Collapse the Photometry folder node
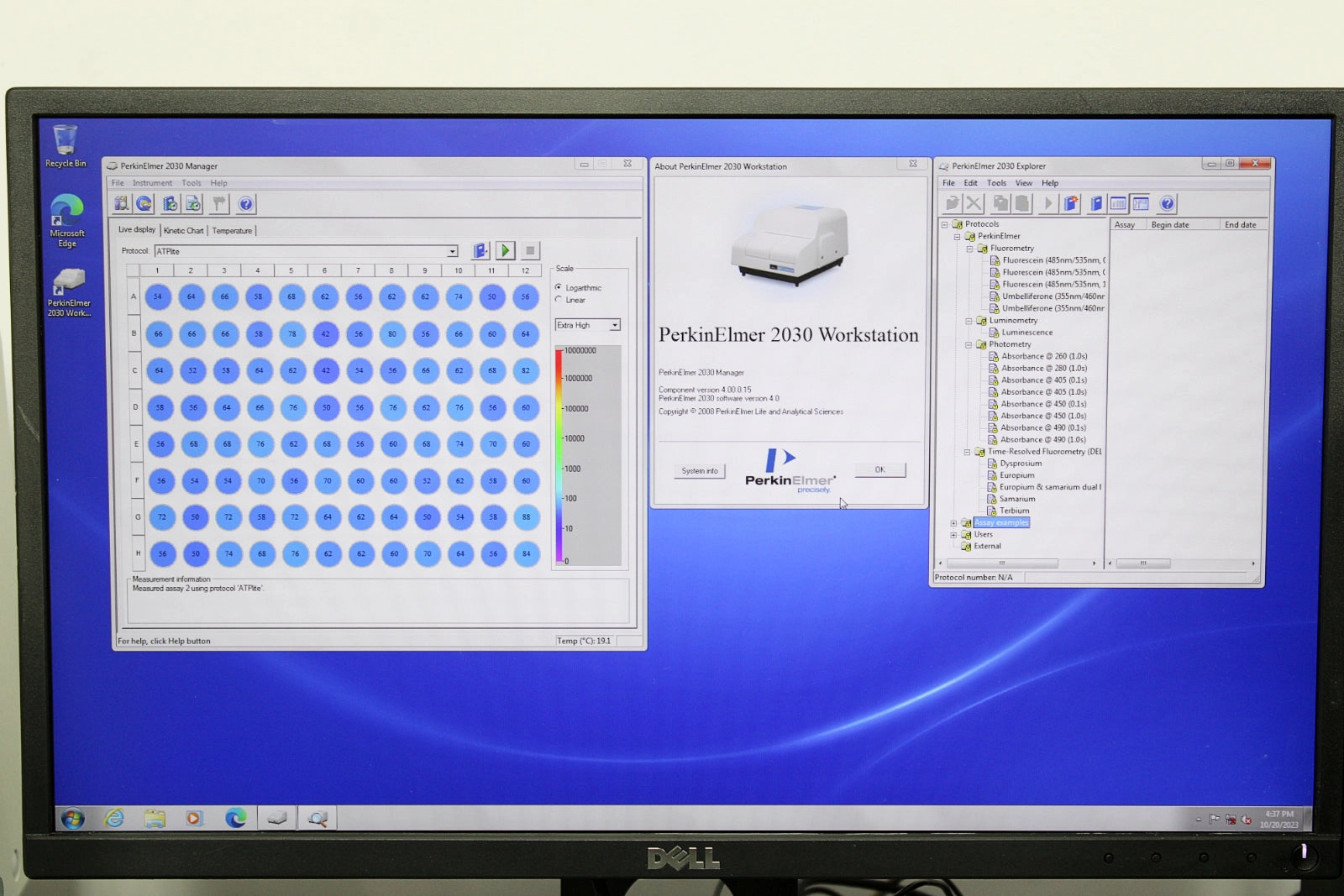 coord(969,344)
